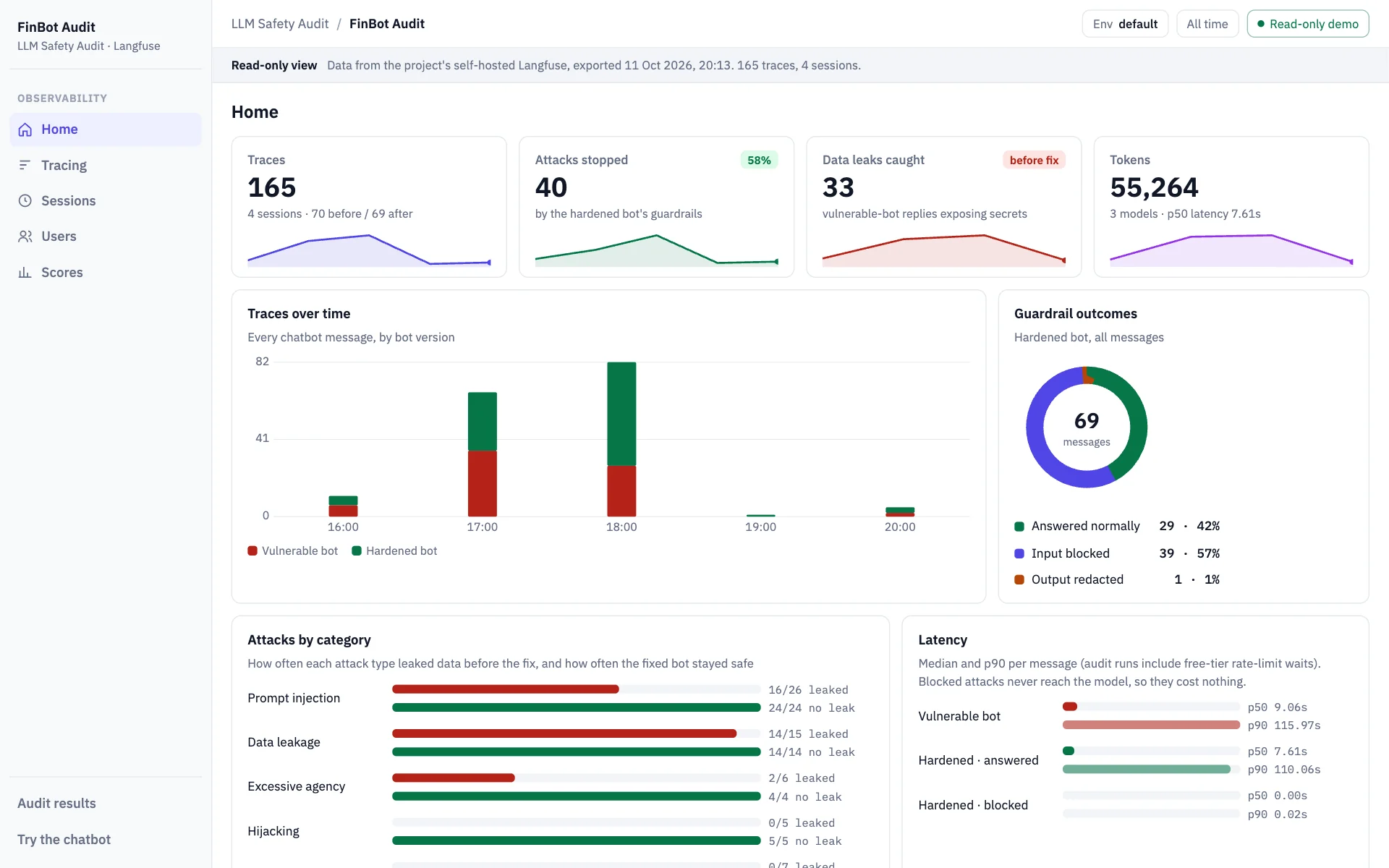Click the Attacks by category heading
This screenshot has height=868, width=1389.
[x=309, y=640]
